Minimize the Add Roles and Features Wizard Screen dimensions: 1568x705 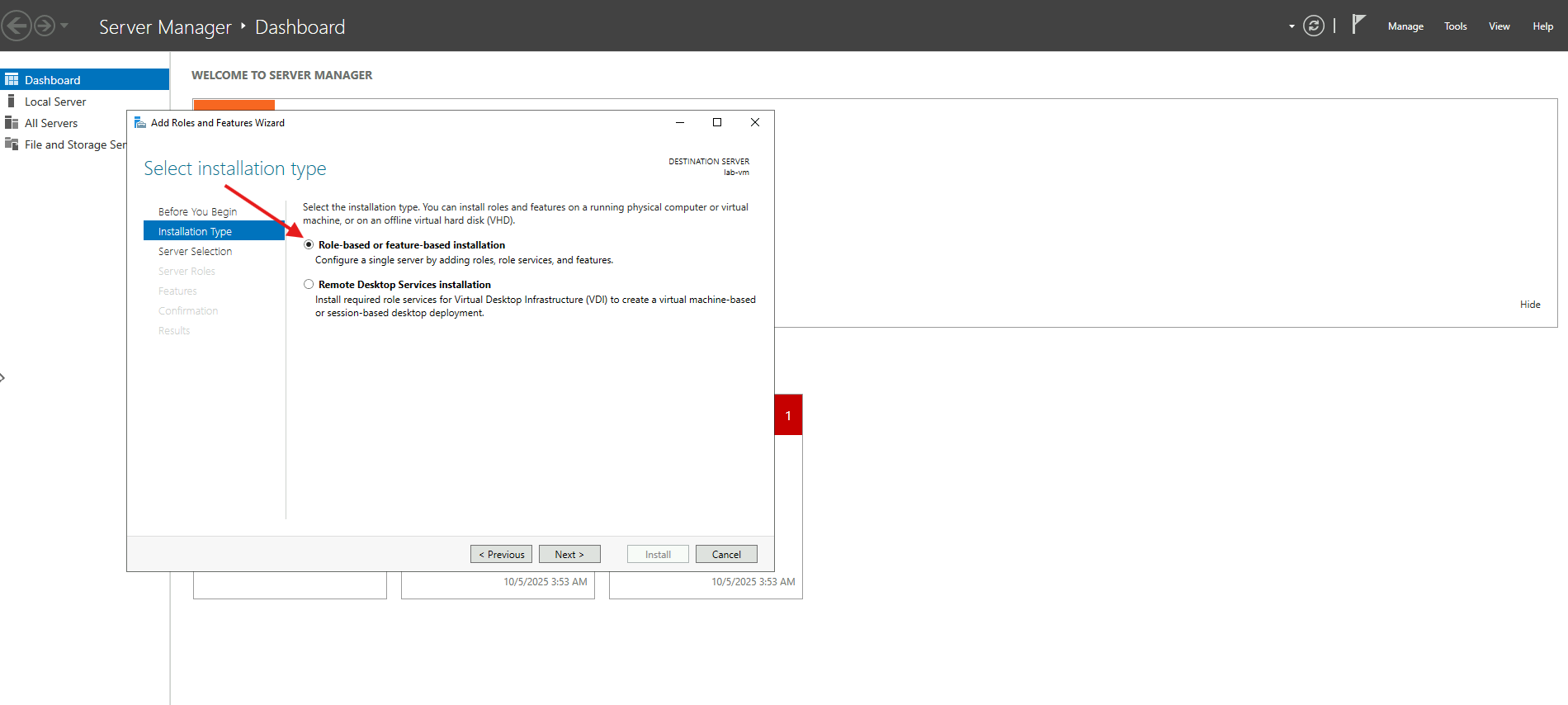tap(680, 122)
